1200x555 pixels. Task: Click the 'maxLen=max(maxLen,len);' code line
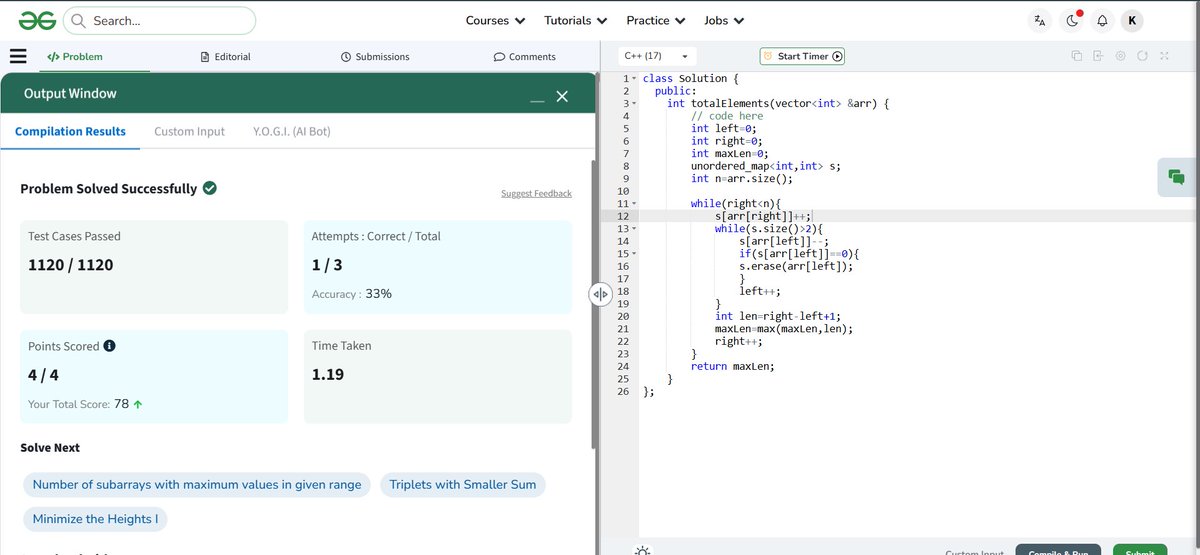click(784, 329)
